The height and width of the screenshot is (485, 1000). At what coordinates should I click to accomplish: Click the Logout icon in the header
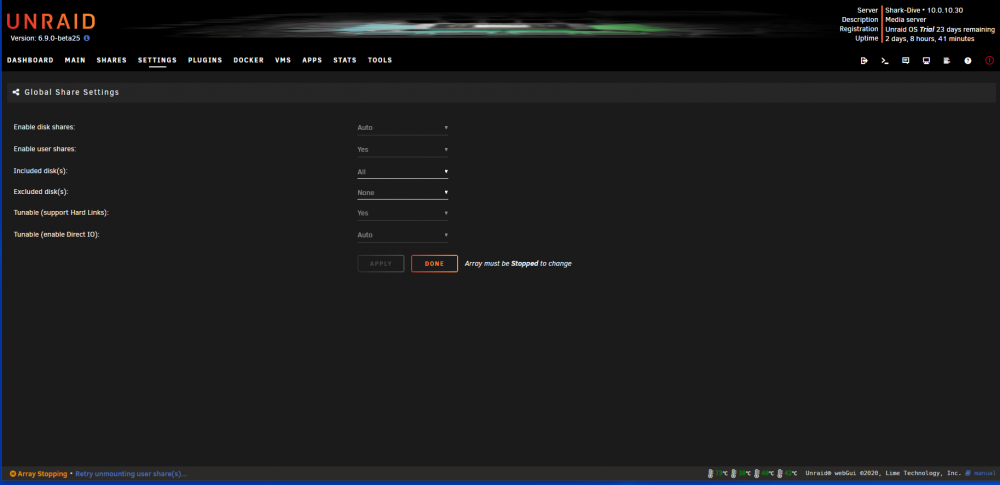coord(864,61)
